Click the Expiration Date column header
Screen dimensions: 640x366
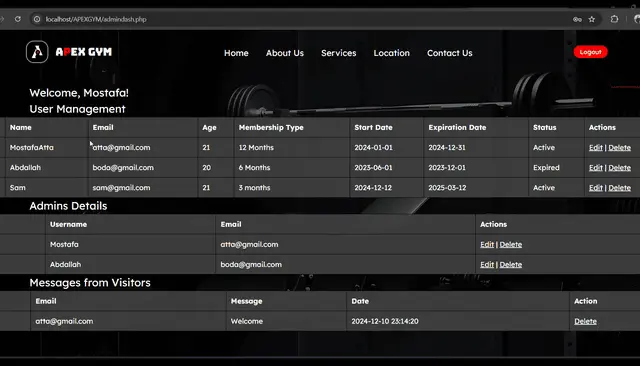coord(457,127)
